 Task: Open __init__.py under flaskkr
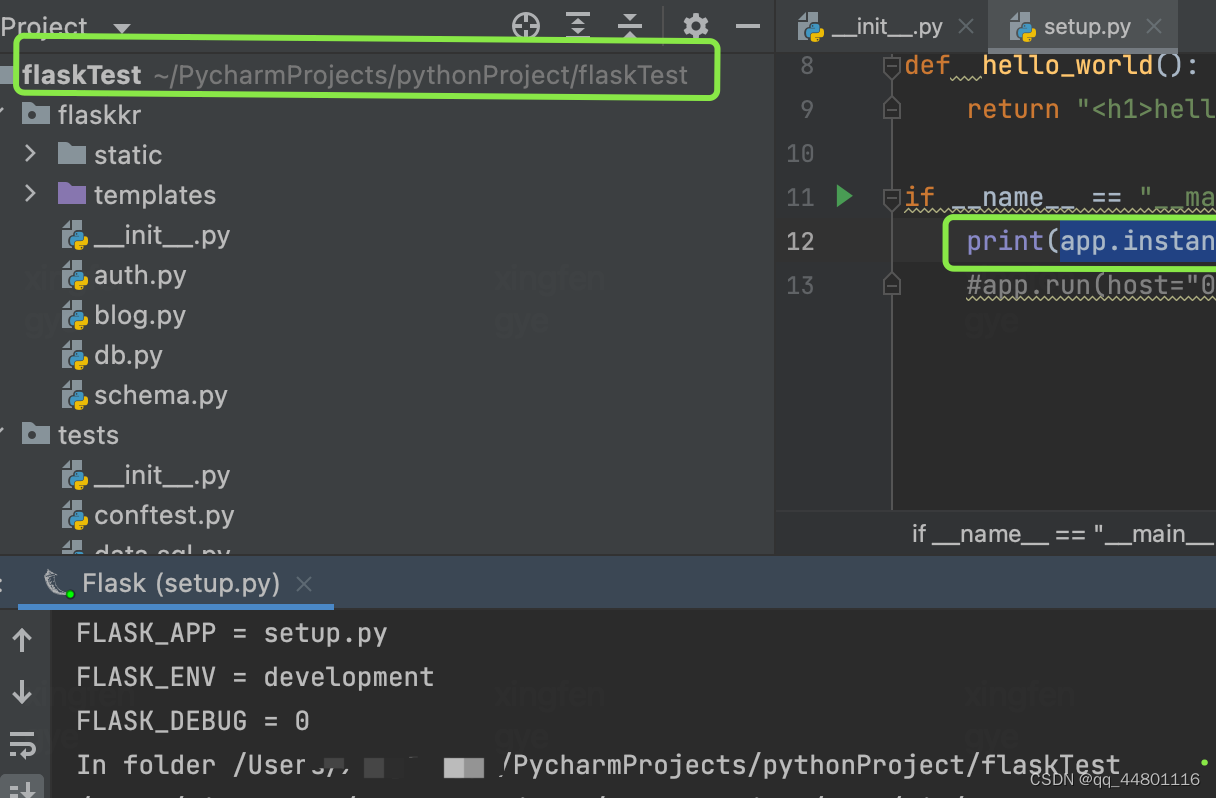[x=162, y=235]
